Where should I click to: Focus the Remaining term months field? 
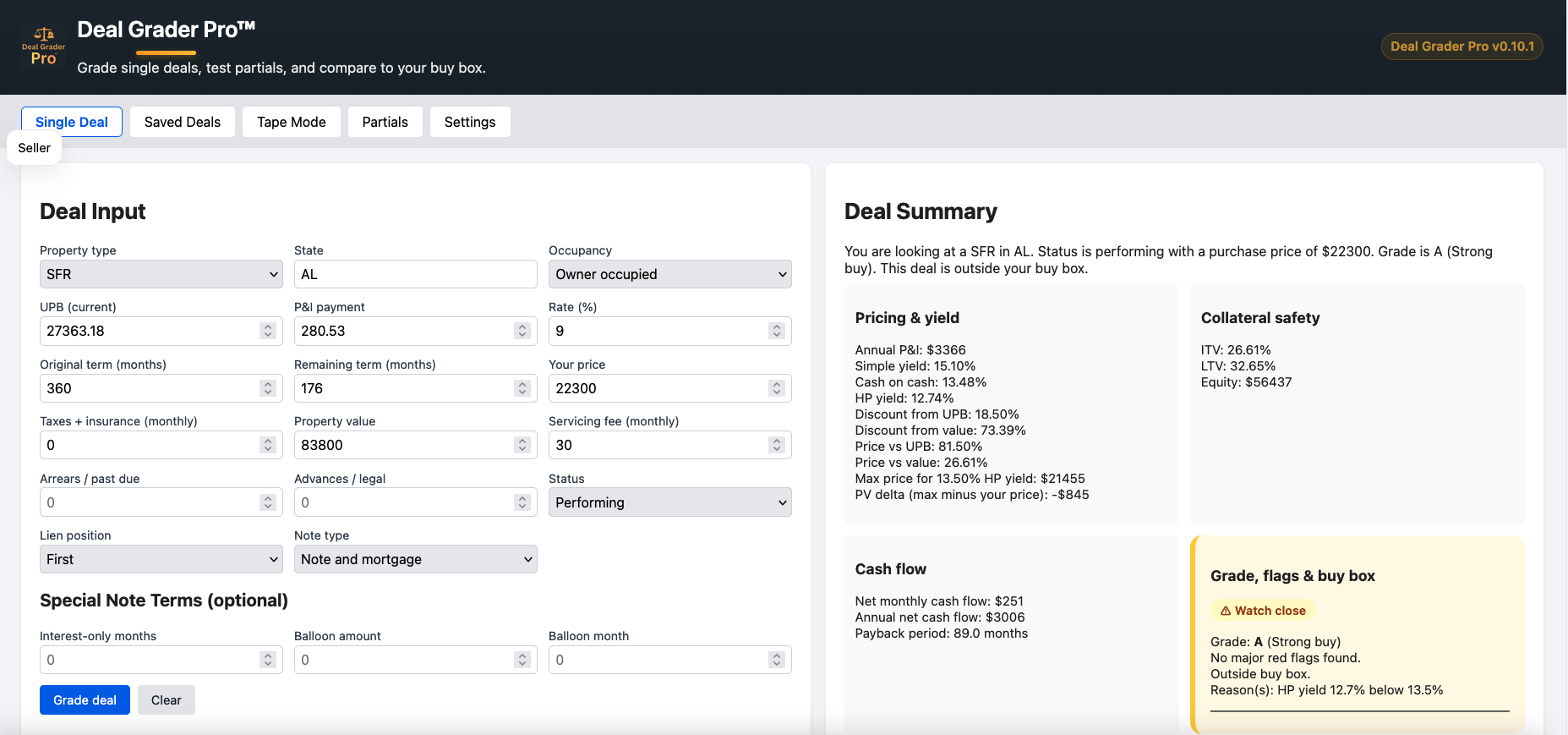[416, 388]
